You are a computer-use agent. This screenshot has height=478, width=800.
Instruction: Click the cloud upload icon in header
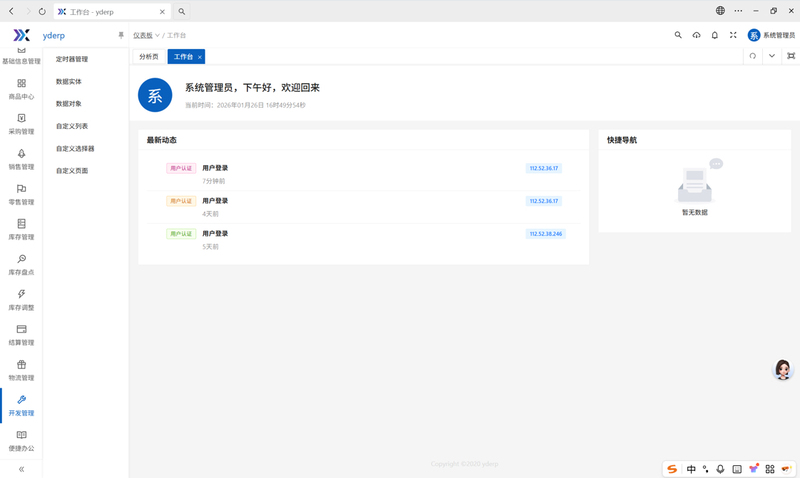[x=696, y=35]
